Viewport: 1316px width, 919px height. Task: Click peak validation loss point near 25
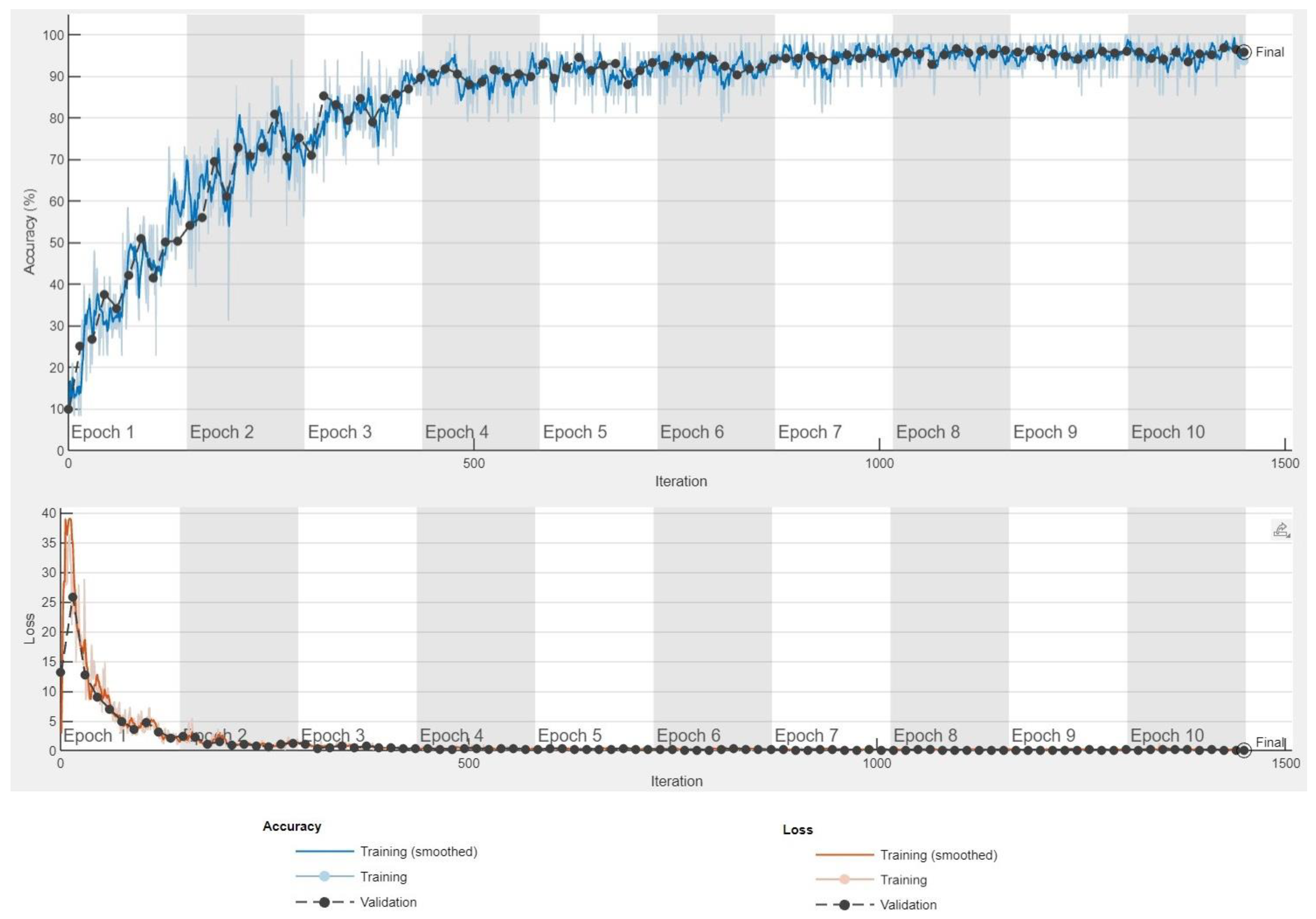coord(73,597)
